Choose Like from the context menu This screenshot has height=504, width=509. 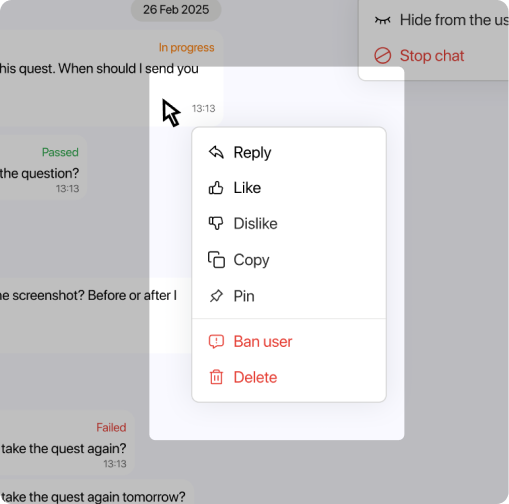[289, 188]
